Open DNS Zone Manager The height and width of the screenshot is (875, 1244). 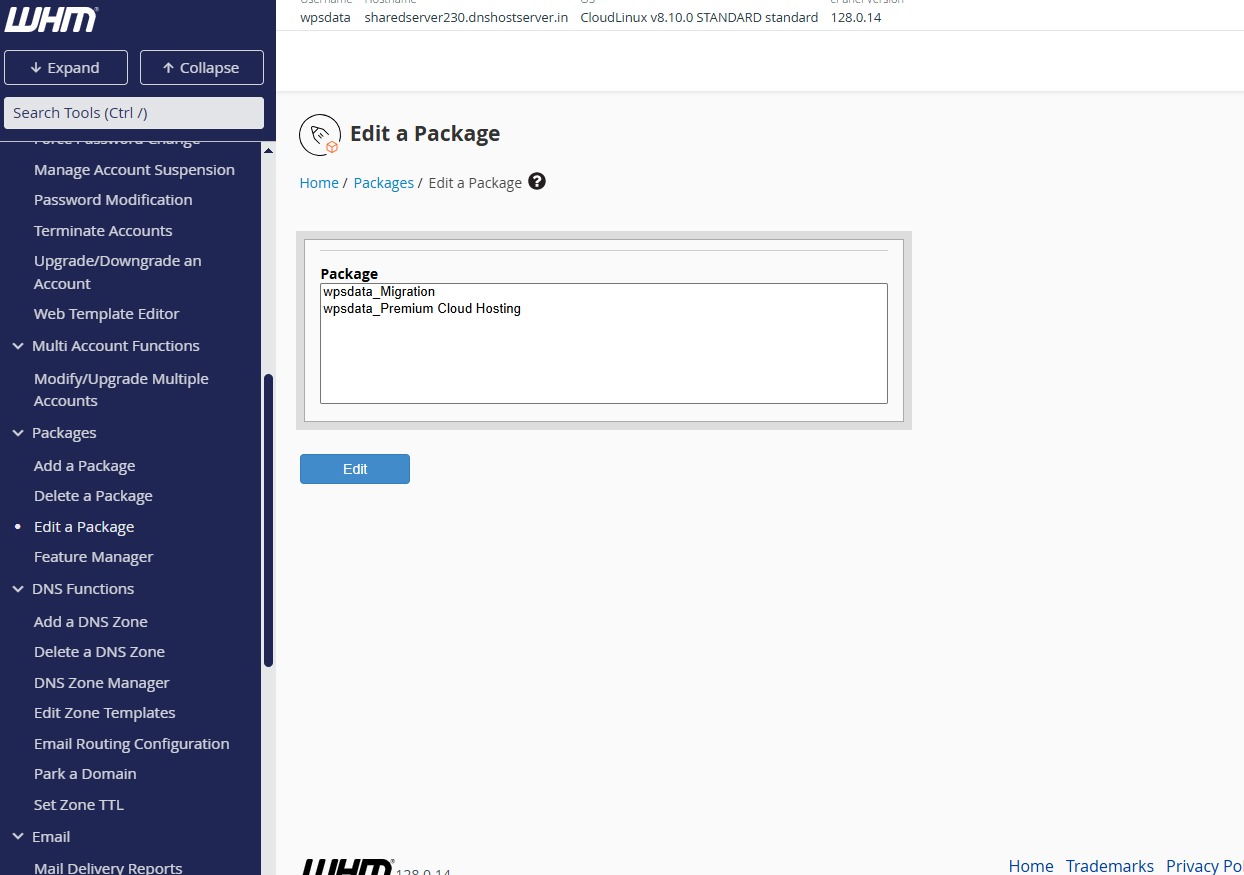(101, 683)
